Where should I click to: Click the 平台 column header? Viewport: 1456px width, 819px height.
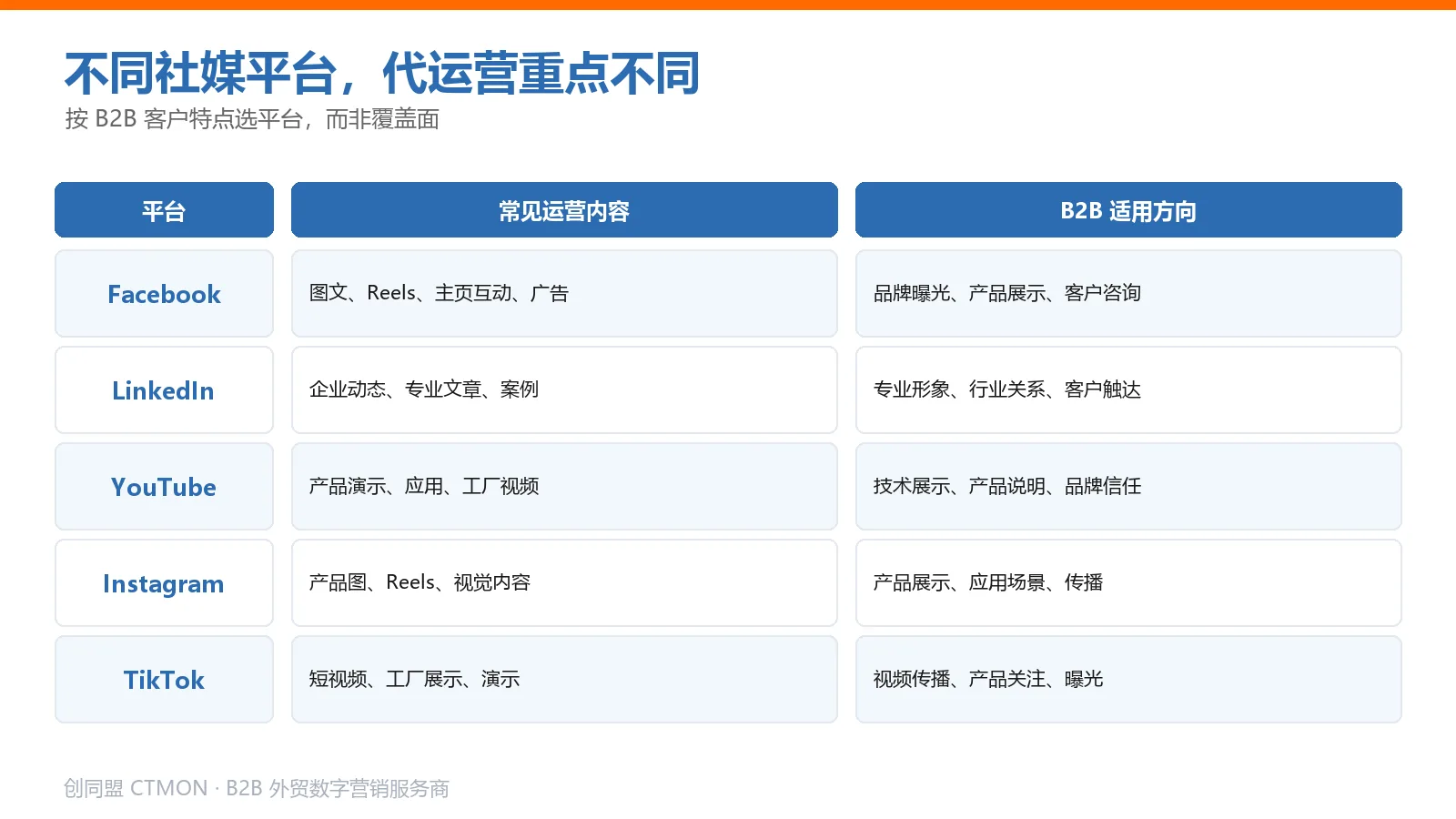click(164, 210)
